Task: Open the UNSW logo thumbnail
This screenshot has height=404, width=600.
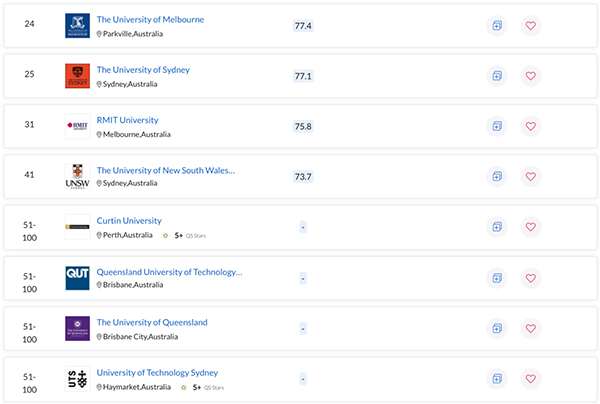Action: coord(77,176)
